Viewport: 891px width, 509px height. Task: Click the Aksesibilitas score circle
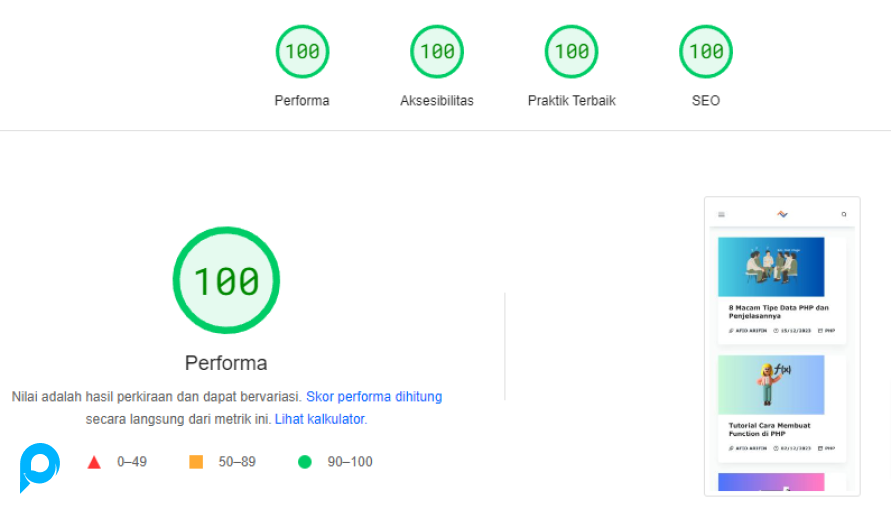click(x=437, y=51)
